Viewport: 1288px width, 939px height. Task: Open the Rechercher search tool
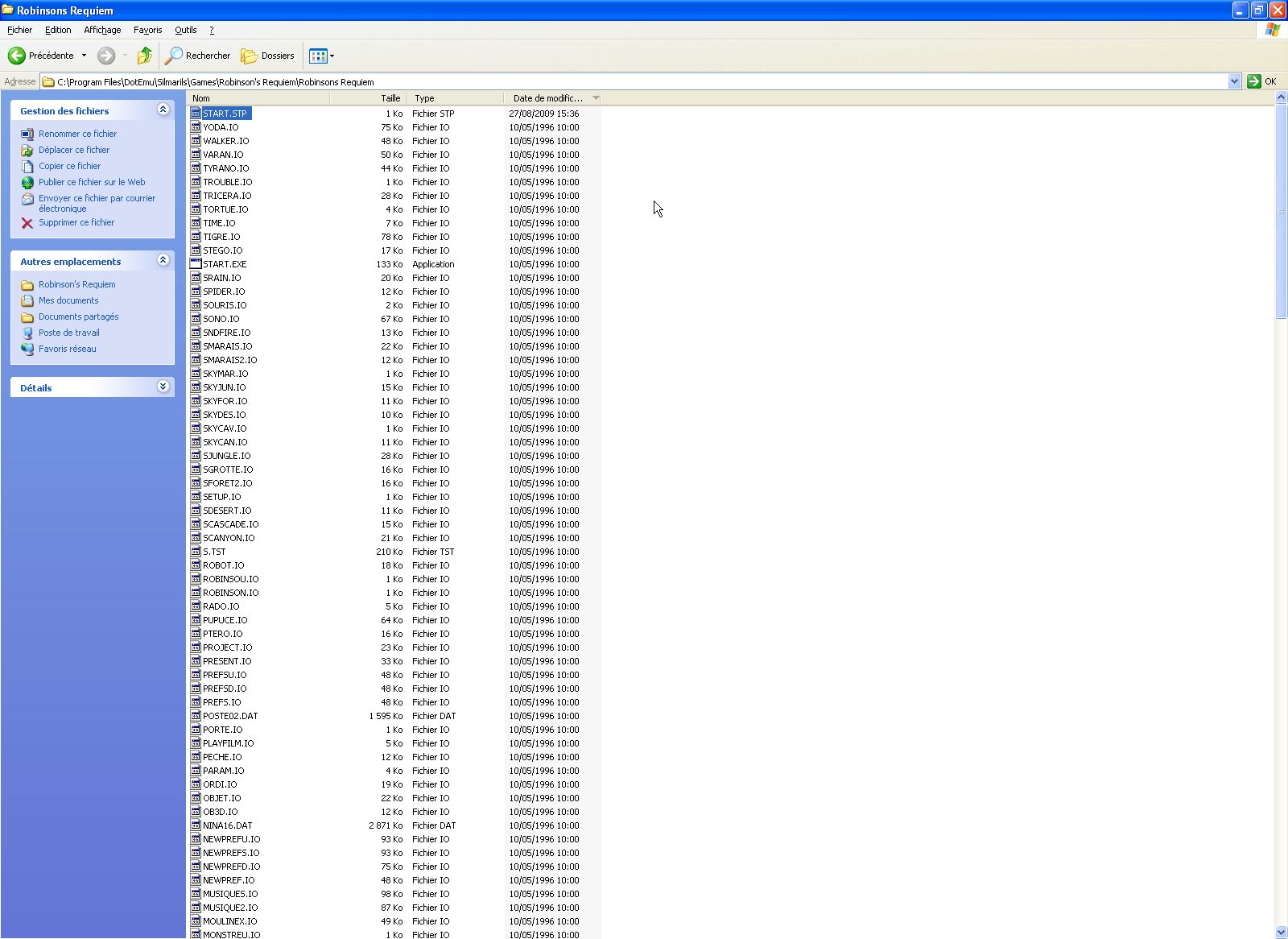coord(198,56)
